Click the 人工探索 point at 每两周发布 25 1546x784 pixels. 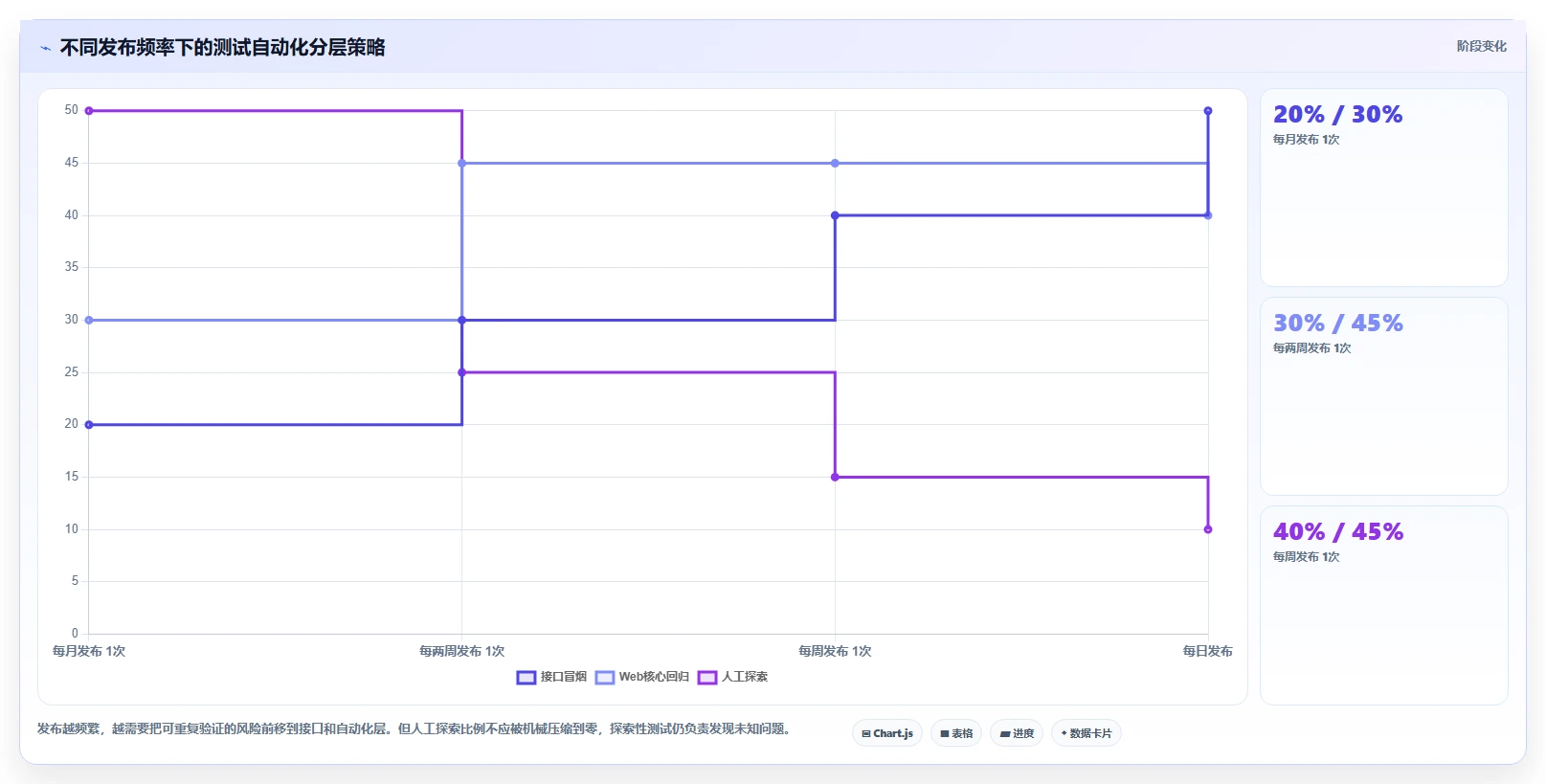coord(462,372)
